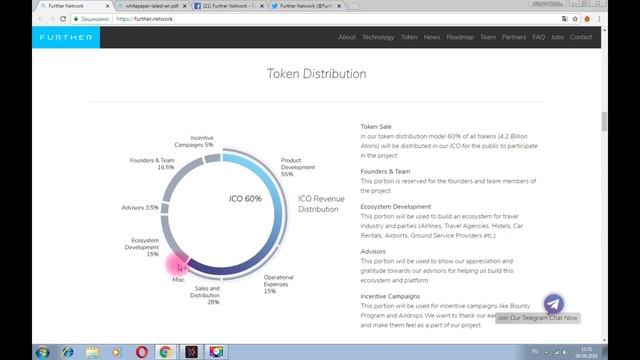Open the dark square app in taskbar
The height and width of the screenshot is (360, 640).
coord(191,352)
